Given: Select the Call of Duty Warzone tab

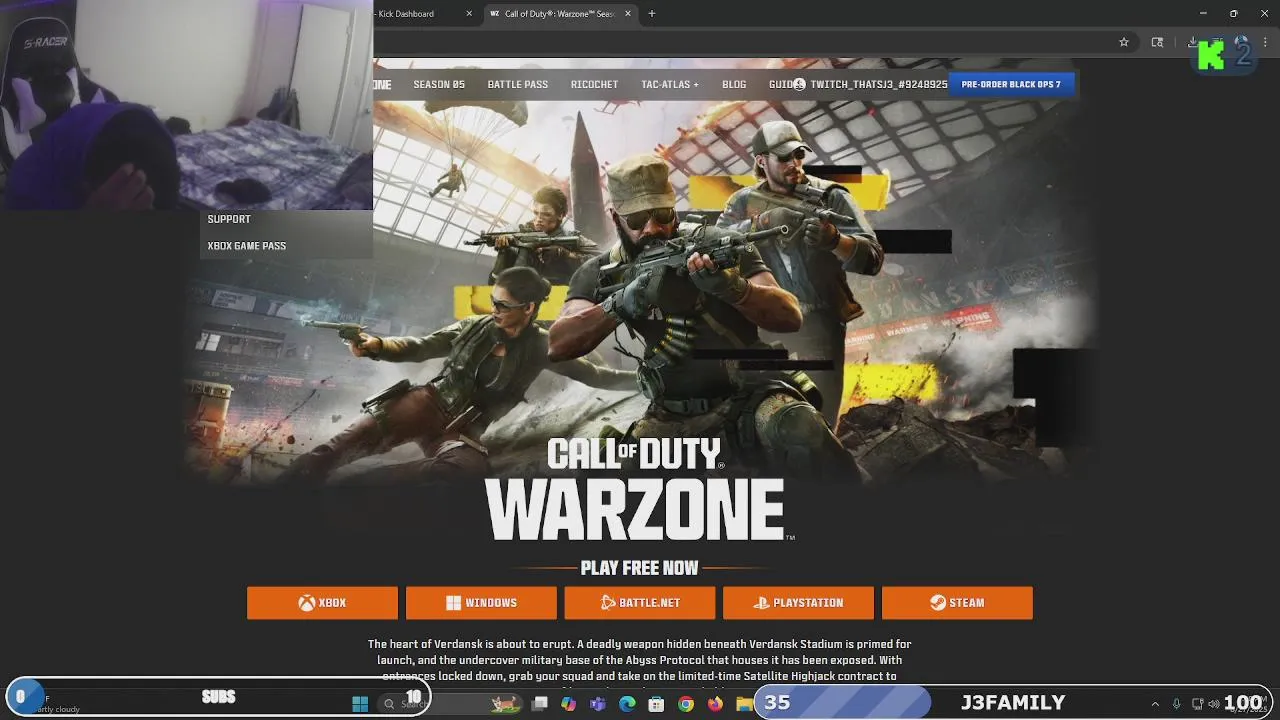Looking at the screenshot, I should coord(560,14).
